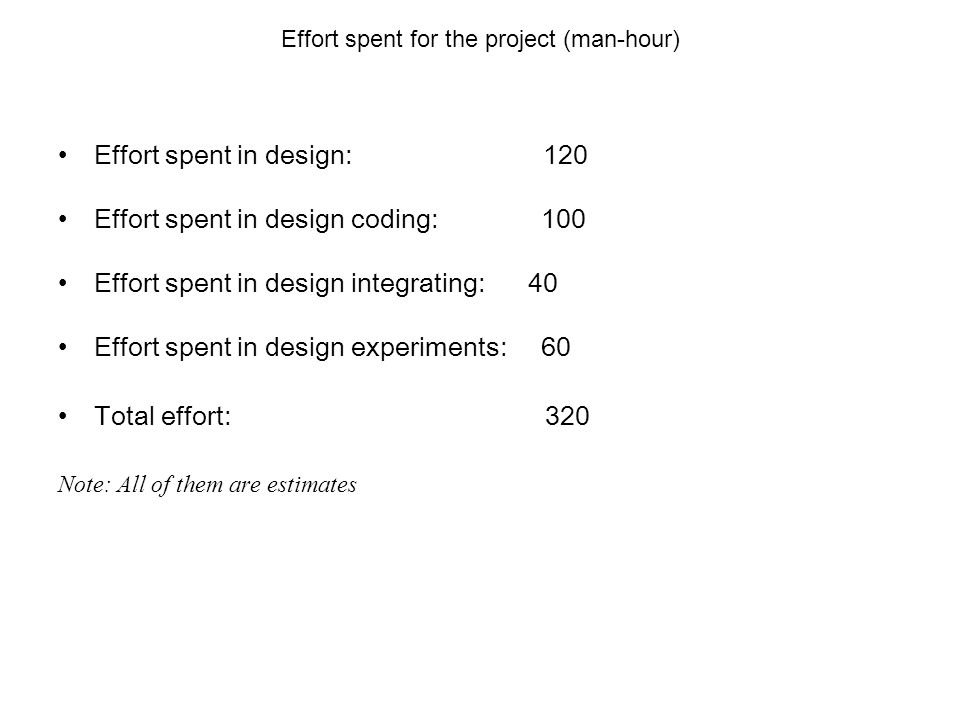Click the bullet before 'Effort spent in design:'
Image resolution: width=960 pixels, height=720 pixels.
point(62,156)
